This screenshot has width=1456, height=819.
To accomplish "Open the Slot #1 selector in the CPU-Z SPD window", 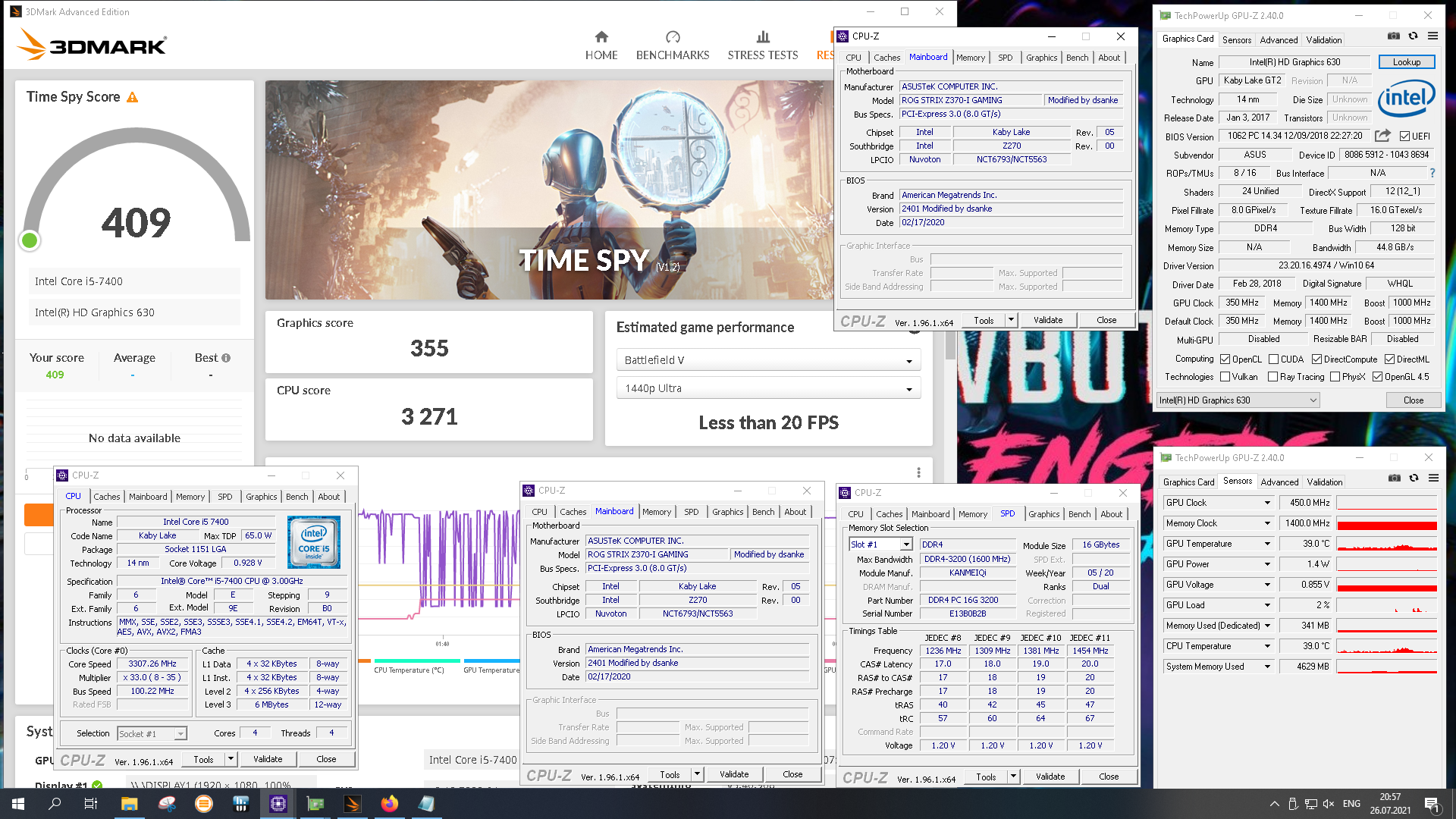I will pos(880,544).
